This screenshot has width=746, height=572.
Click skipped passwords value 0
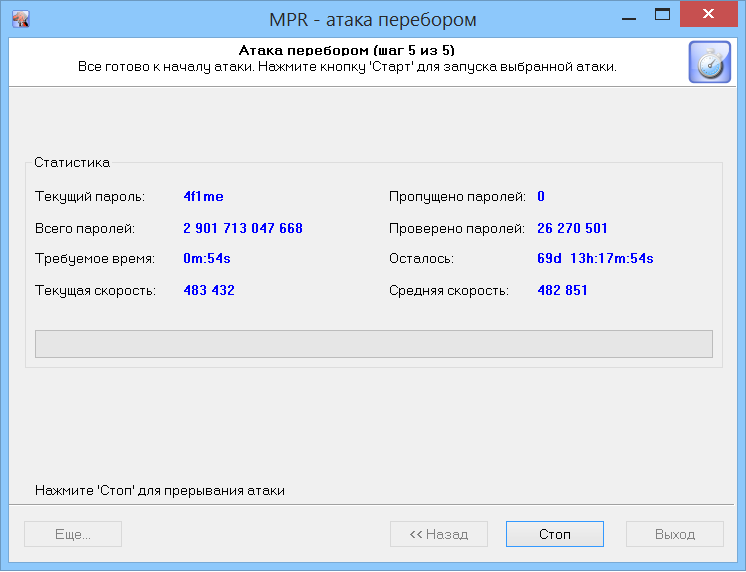(541, 197)
